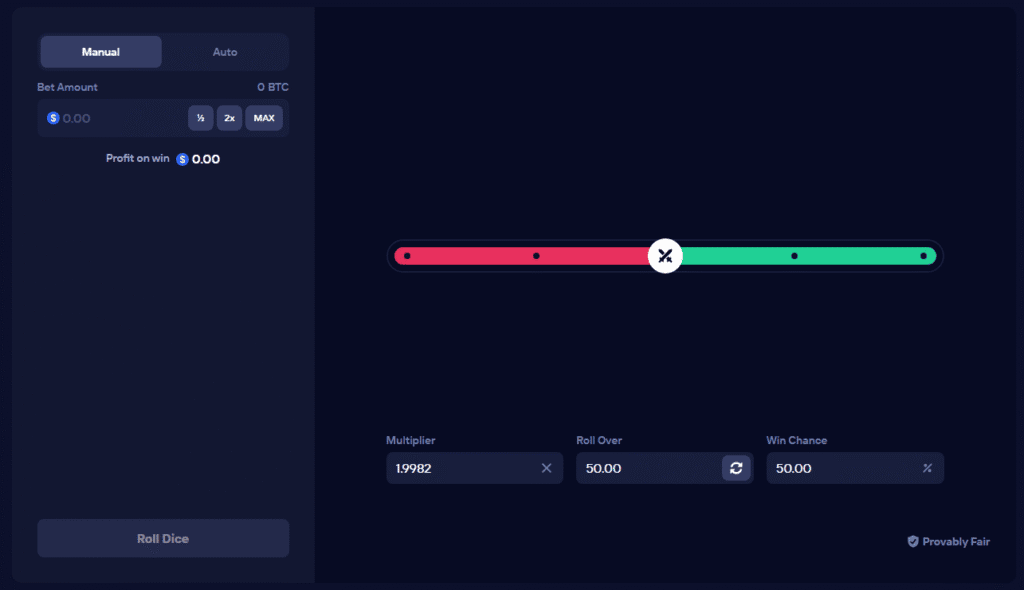1024x590 pixels.
Task: Click the coin icon inside the bet amount field
Action: coord(53,118)
